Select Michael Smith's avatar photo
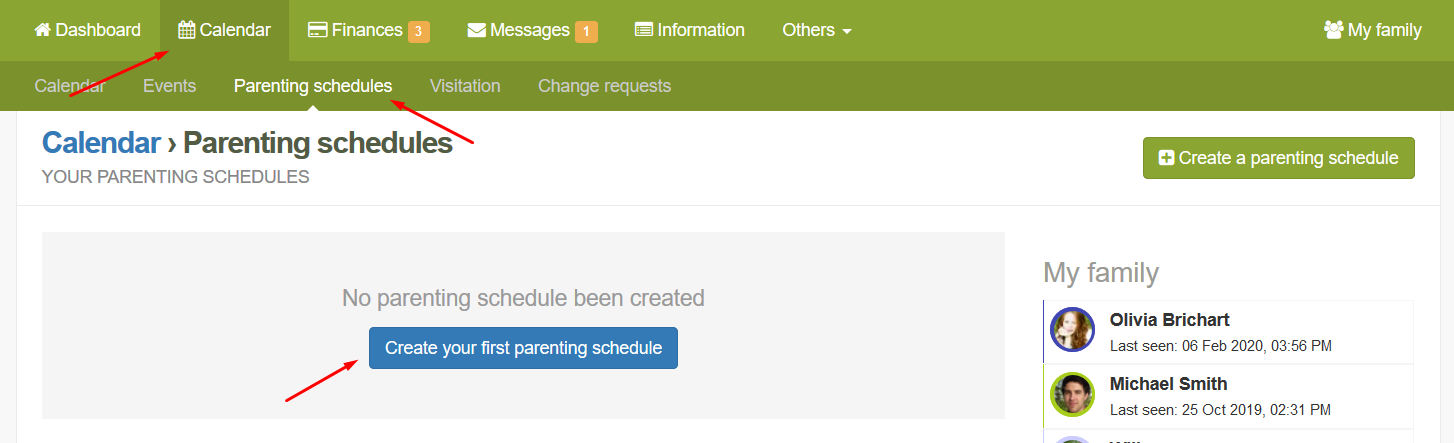 [x=1073, y=394]
